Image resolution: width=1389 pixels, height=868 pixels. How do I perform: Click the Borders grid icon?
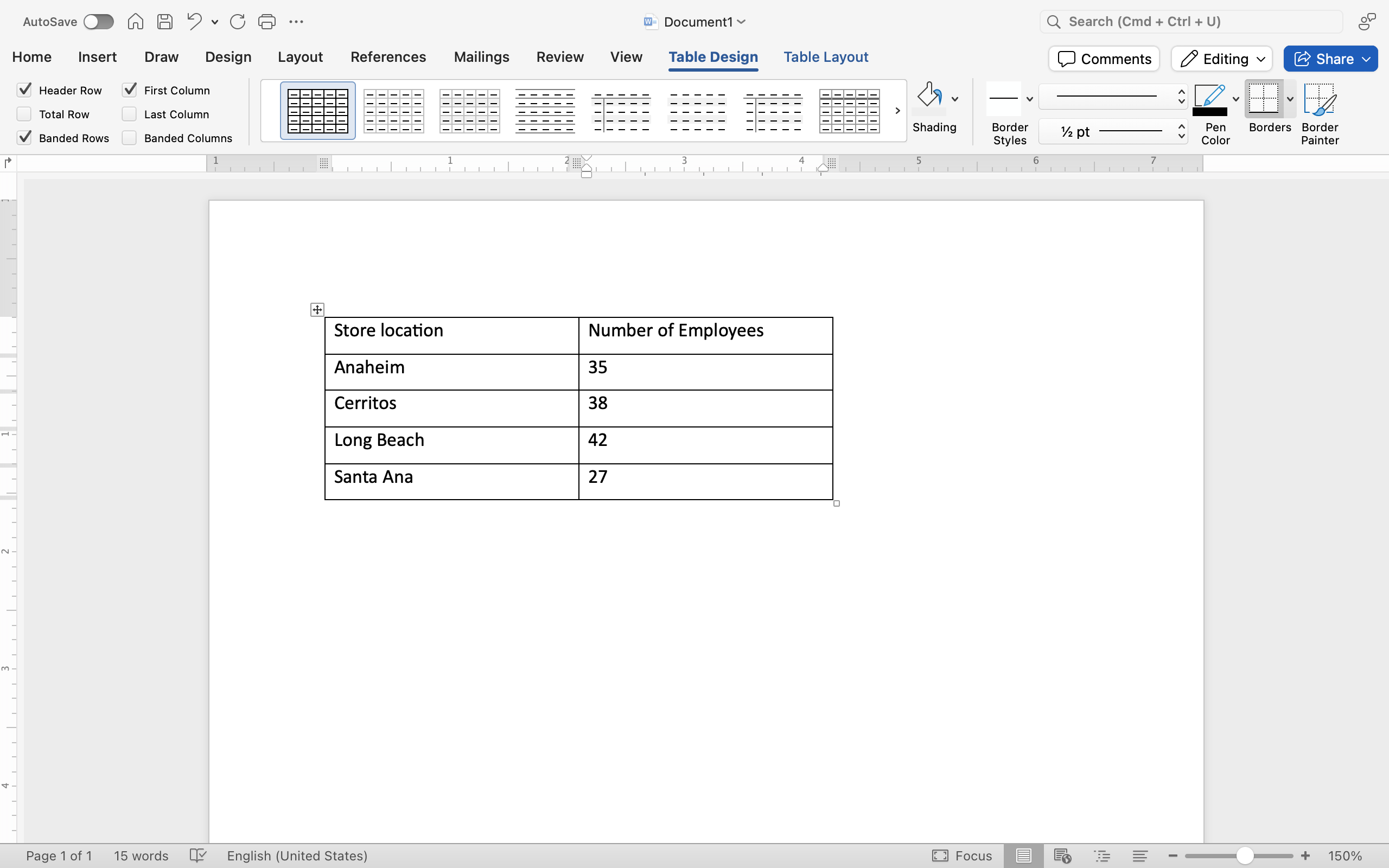point(1263,99)
